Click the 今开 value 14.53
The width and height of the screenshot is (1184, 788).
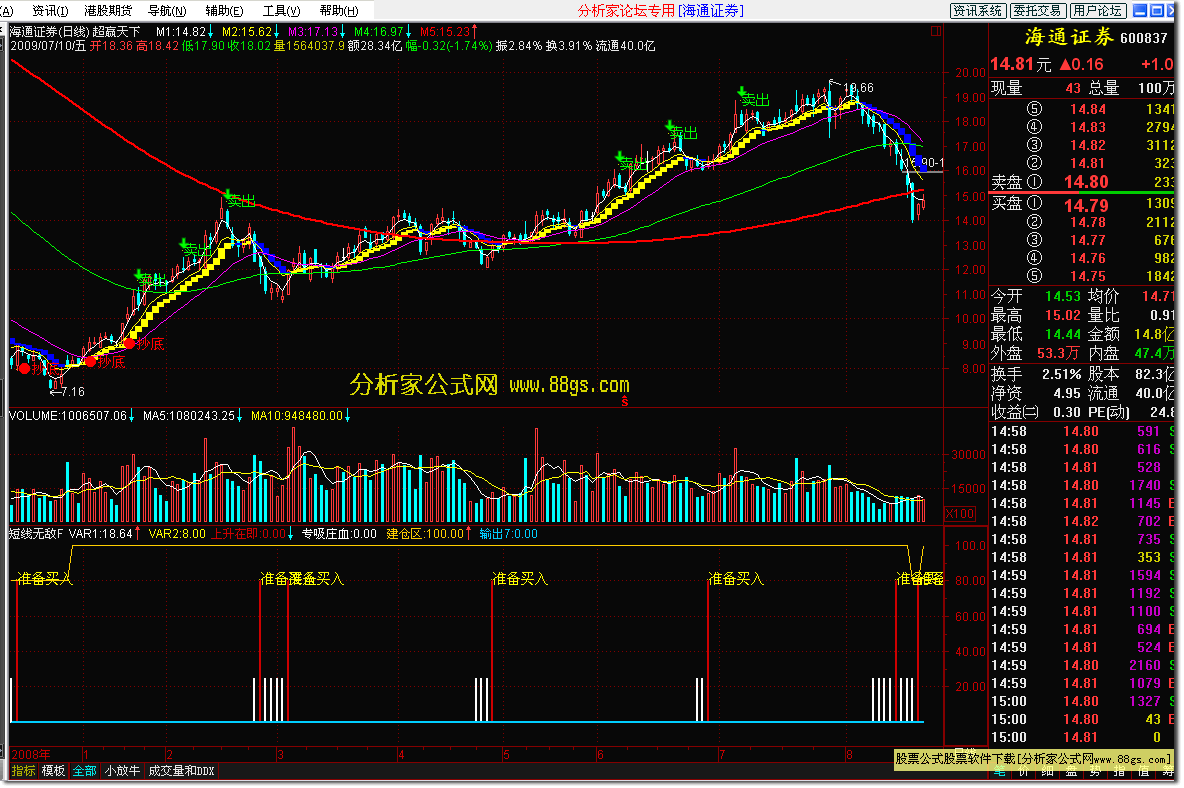(1062, 297)
